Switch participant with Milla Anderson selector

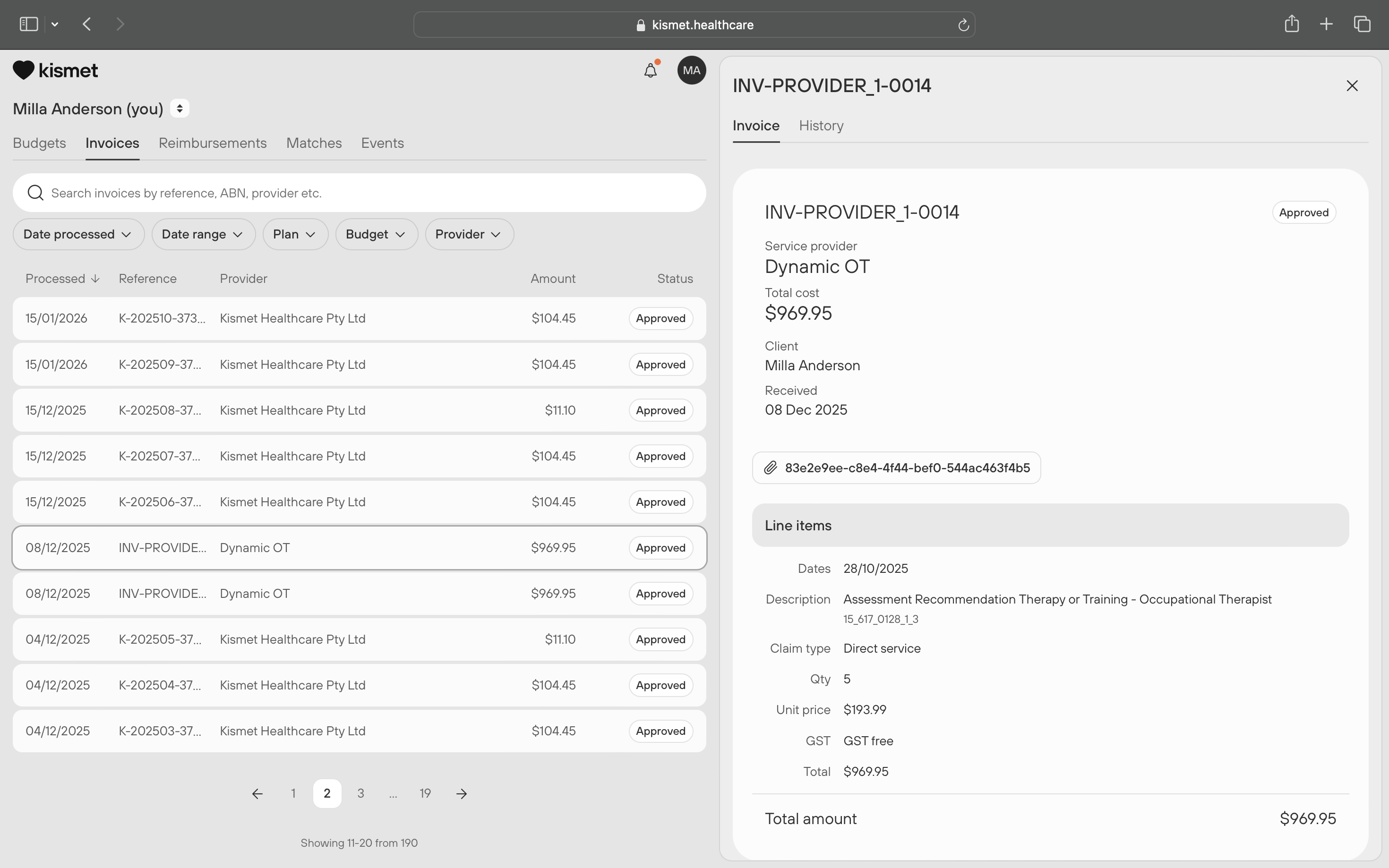180,109
